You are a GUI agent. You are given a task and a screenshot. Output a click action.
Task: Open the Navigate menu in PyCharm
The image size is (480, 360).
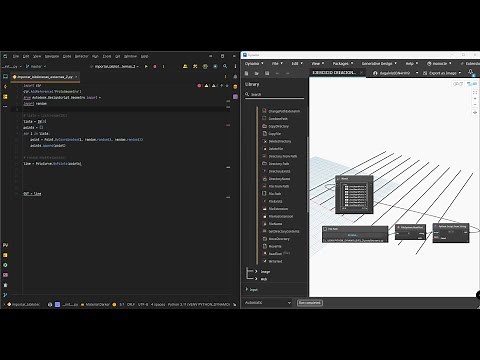pyautogui.click(x=52, y=56)
